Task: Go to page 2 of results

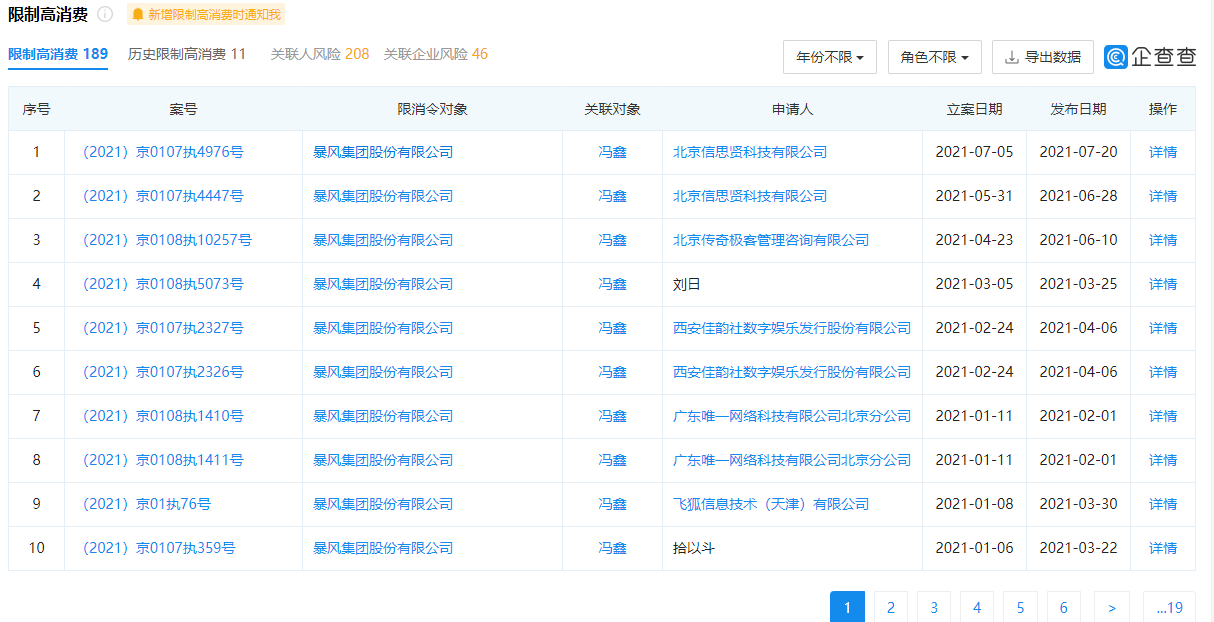Action: coord(890,606)
